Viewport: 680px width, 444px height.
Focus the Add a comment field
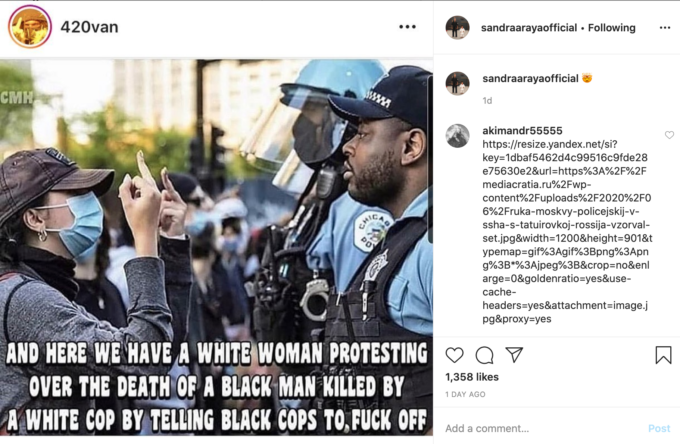pos(542,428)
